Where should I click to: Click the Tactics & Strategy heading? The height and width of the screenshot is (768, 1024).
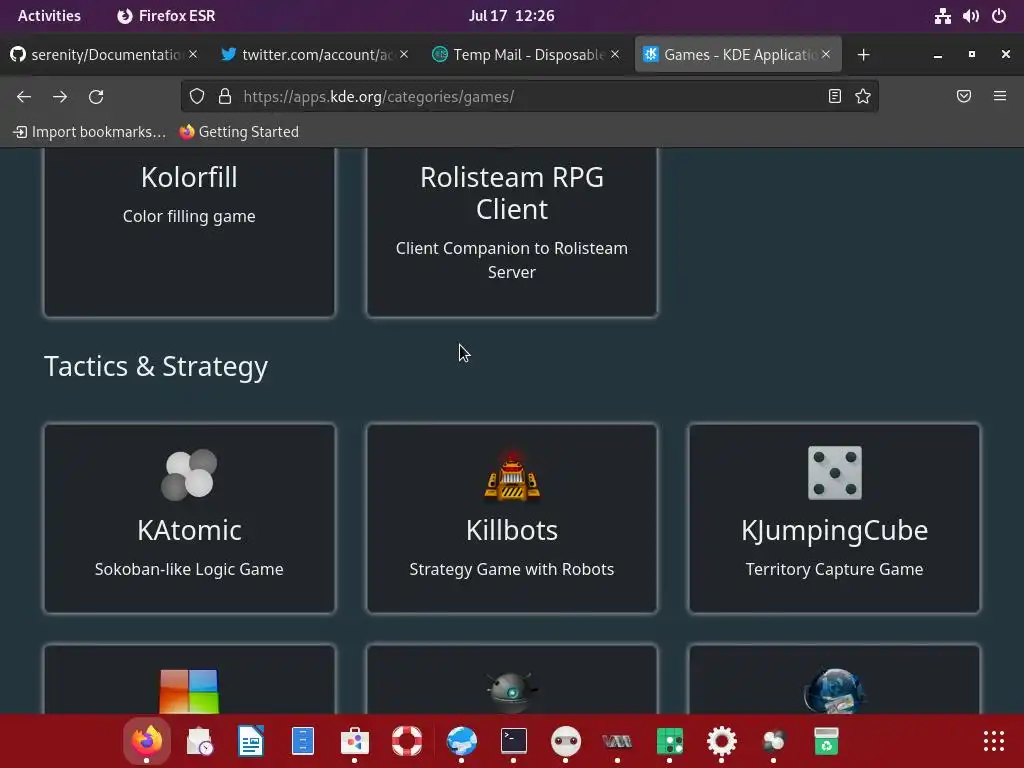tap(156, 366)
